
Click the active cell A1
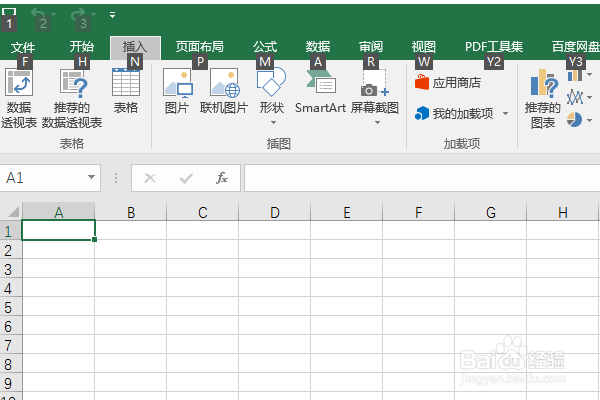click(59, 230)
